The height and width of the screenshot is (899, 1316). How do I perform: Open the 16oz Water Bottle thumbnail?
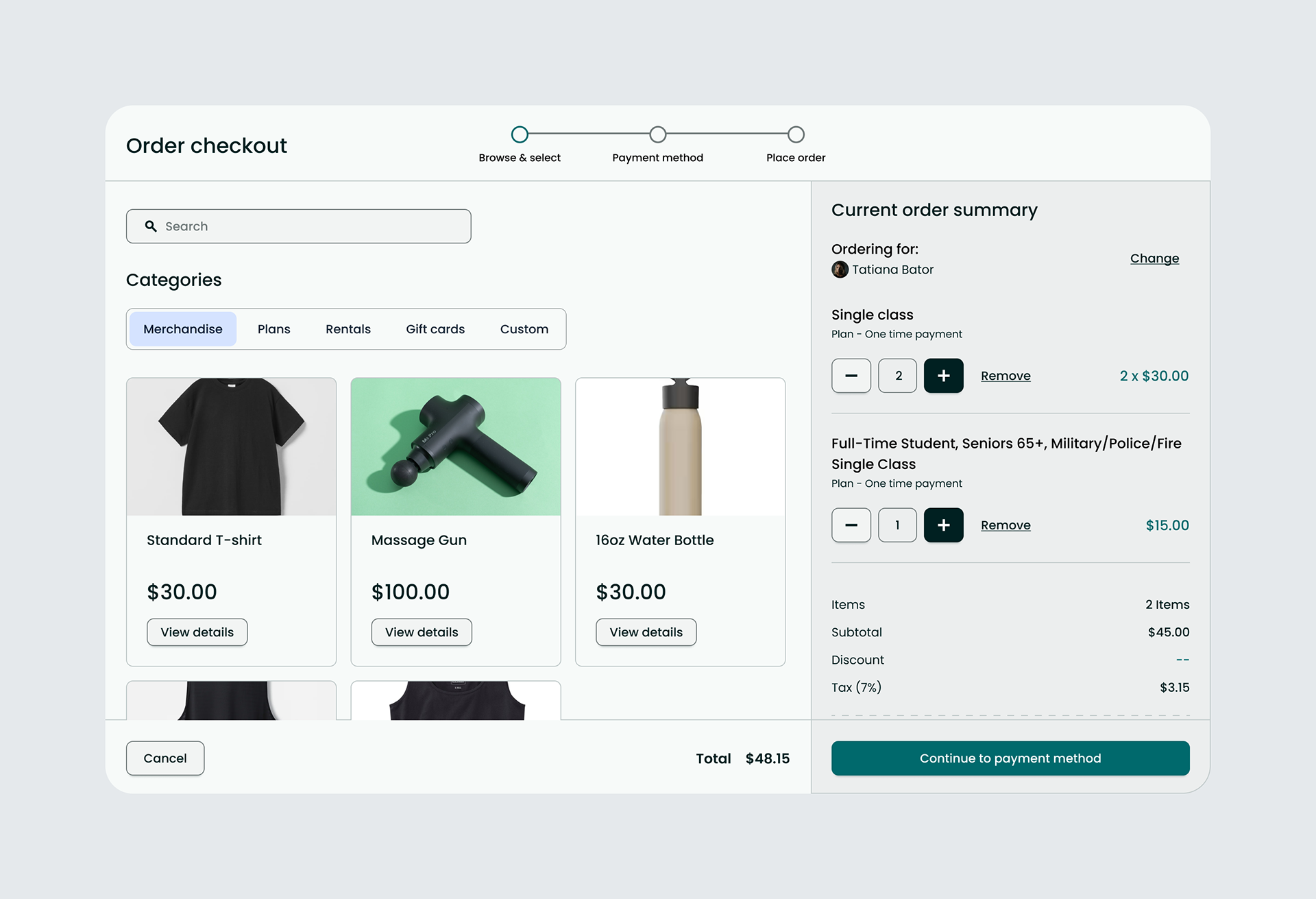(680, 447)
